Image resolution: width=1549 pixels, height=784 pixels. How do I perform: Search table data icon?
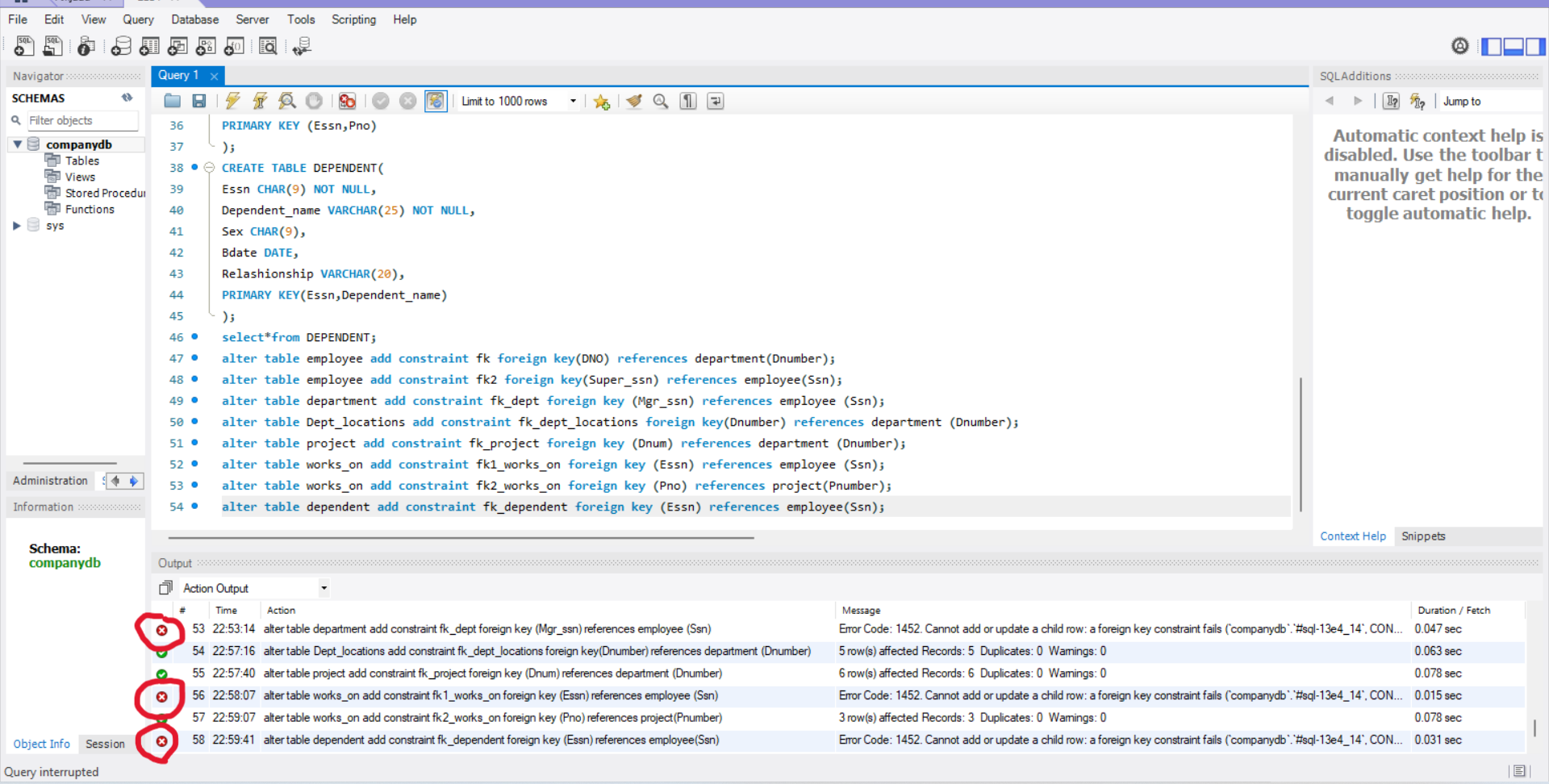coord(268,47)
